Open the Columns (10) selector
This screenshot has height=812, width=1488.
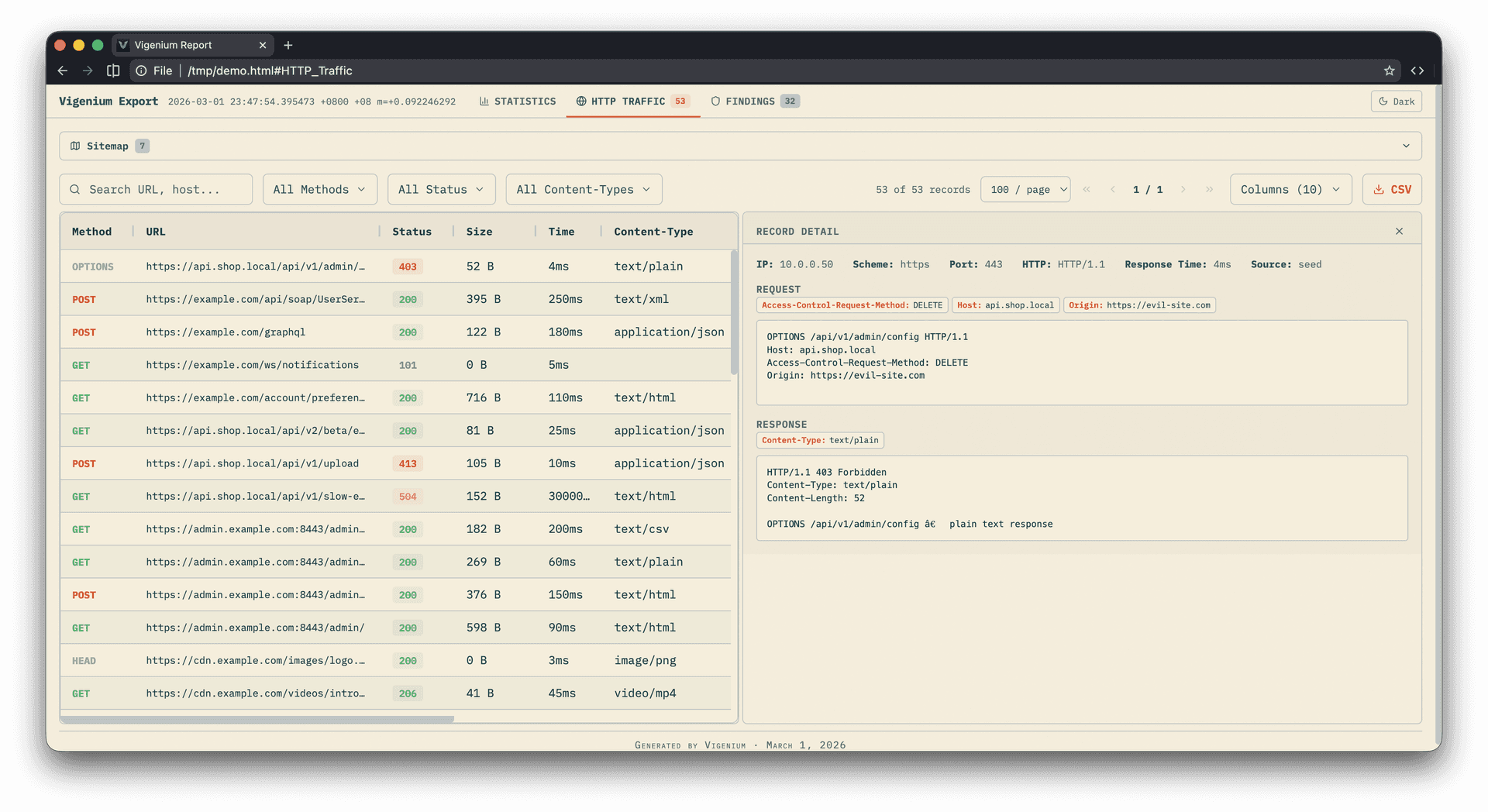(1290, 190)
